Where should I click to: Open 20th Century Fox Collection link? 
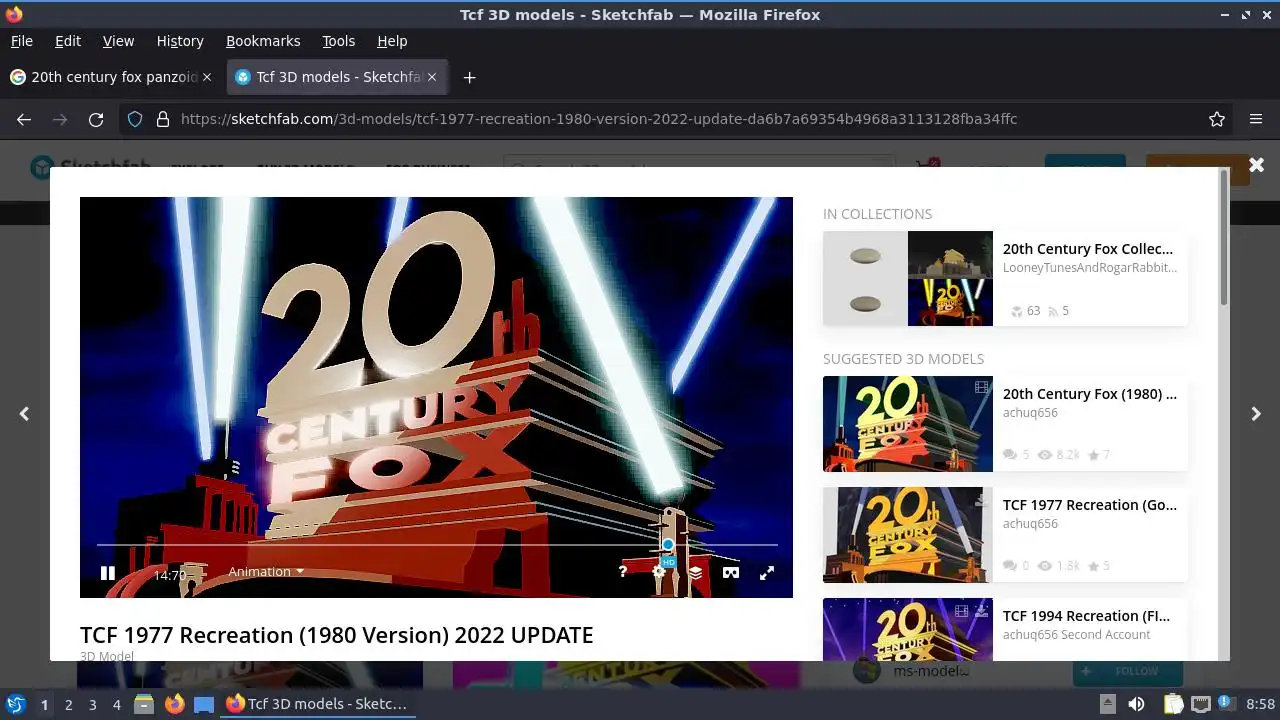[1088, 249]
